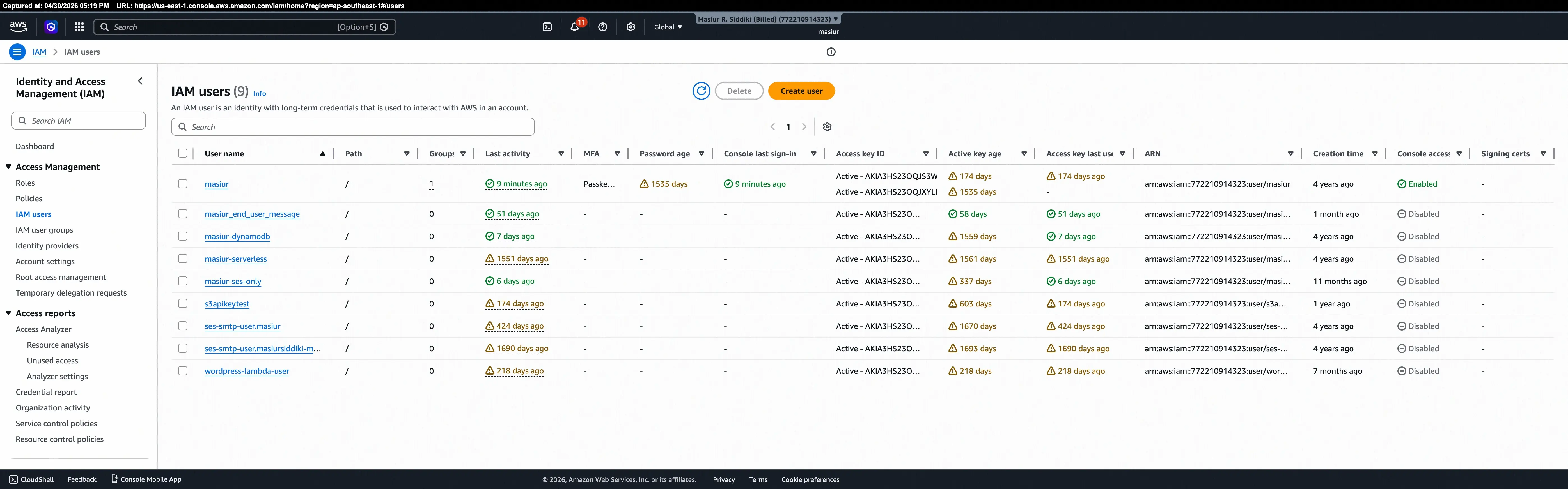Open Unused access under Access Analyzer
1568x489 pixels.
52,360
